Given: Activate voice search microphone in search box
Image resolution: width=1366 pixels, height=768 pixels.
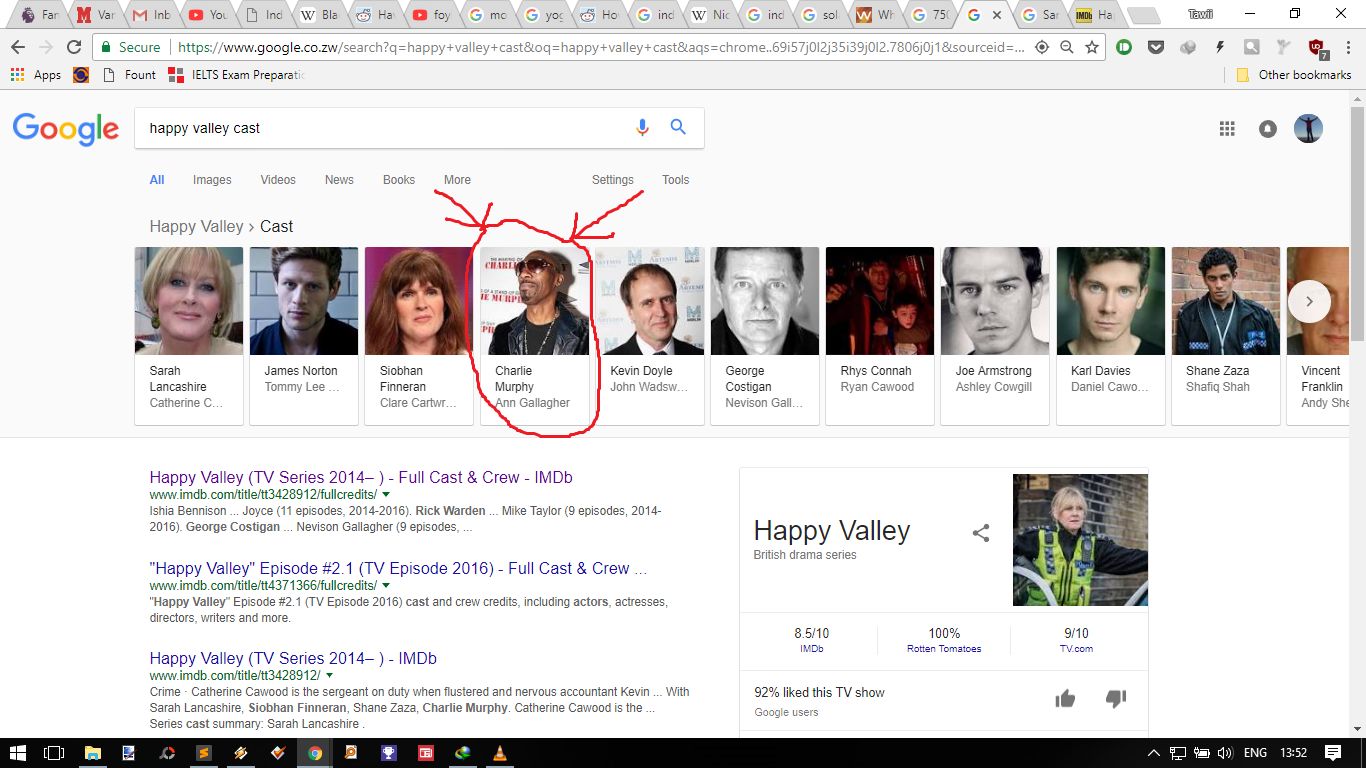Looking at the screenshot, I should click(641, 127).
